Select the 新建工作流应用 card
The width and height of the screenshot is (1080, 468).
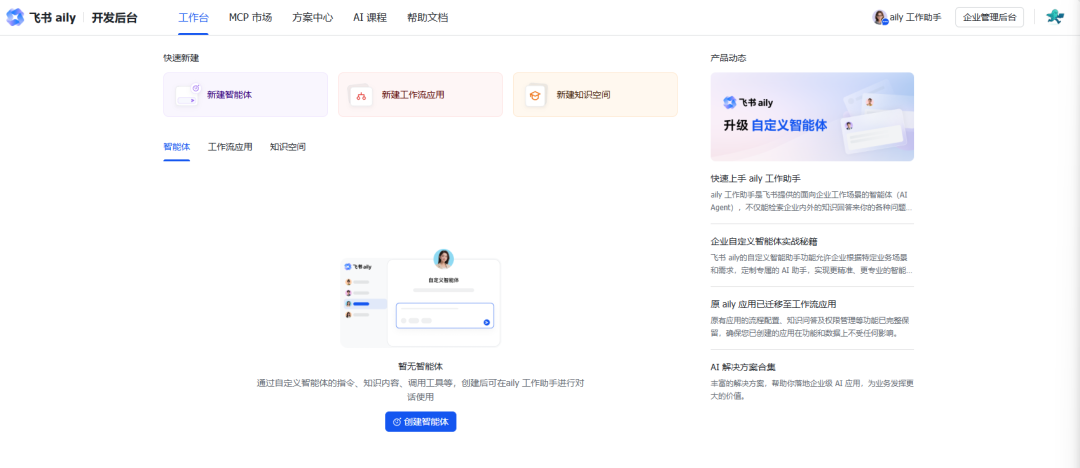[420, 94]
